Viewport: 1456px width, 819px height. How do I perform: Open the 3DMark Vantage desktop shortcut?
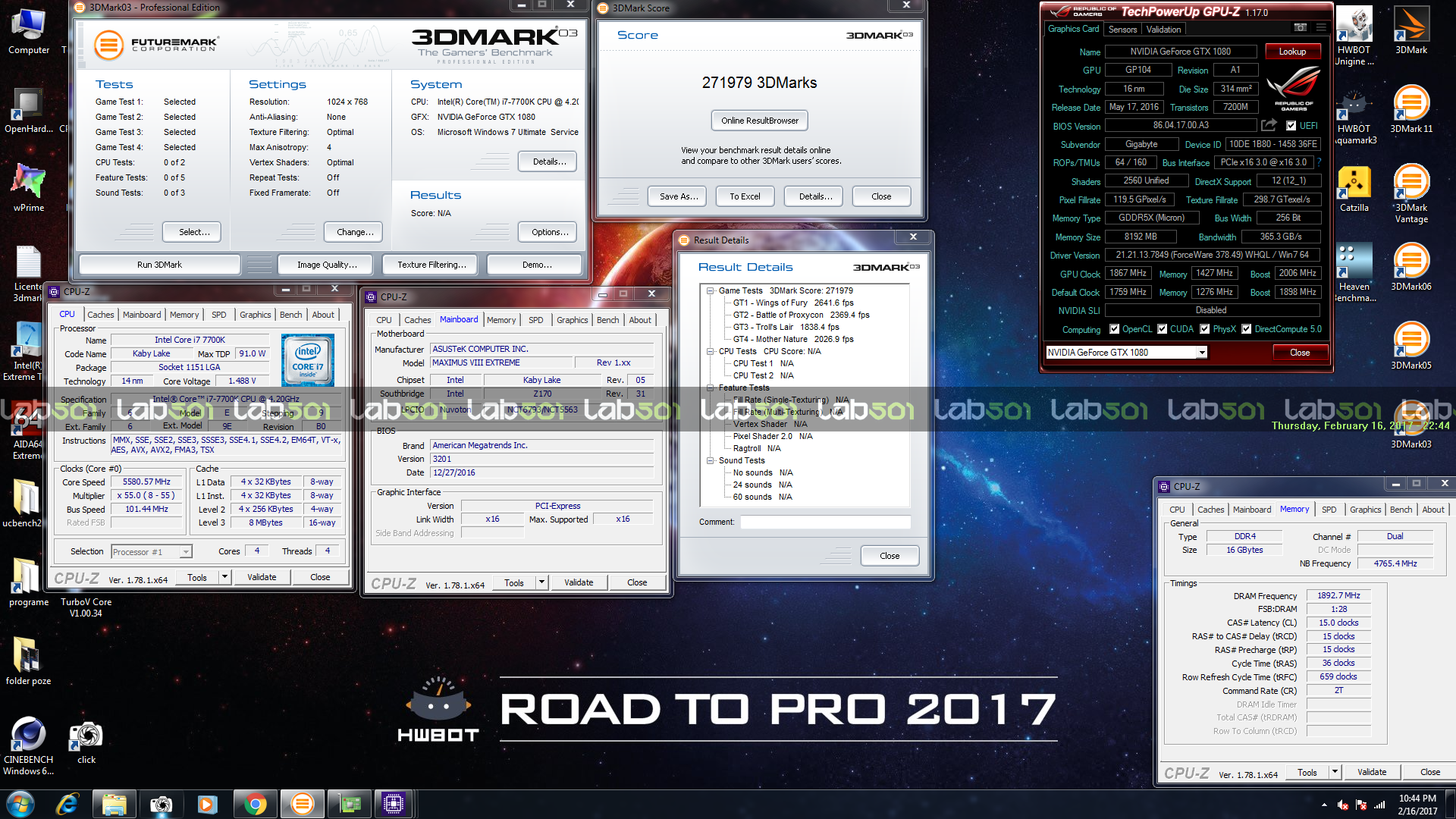click(1411, 194)
